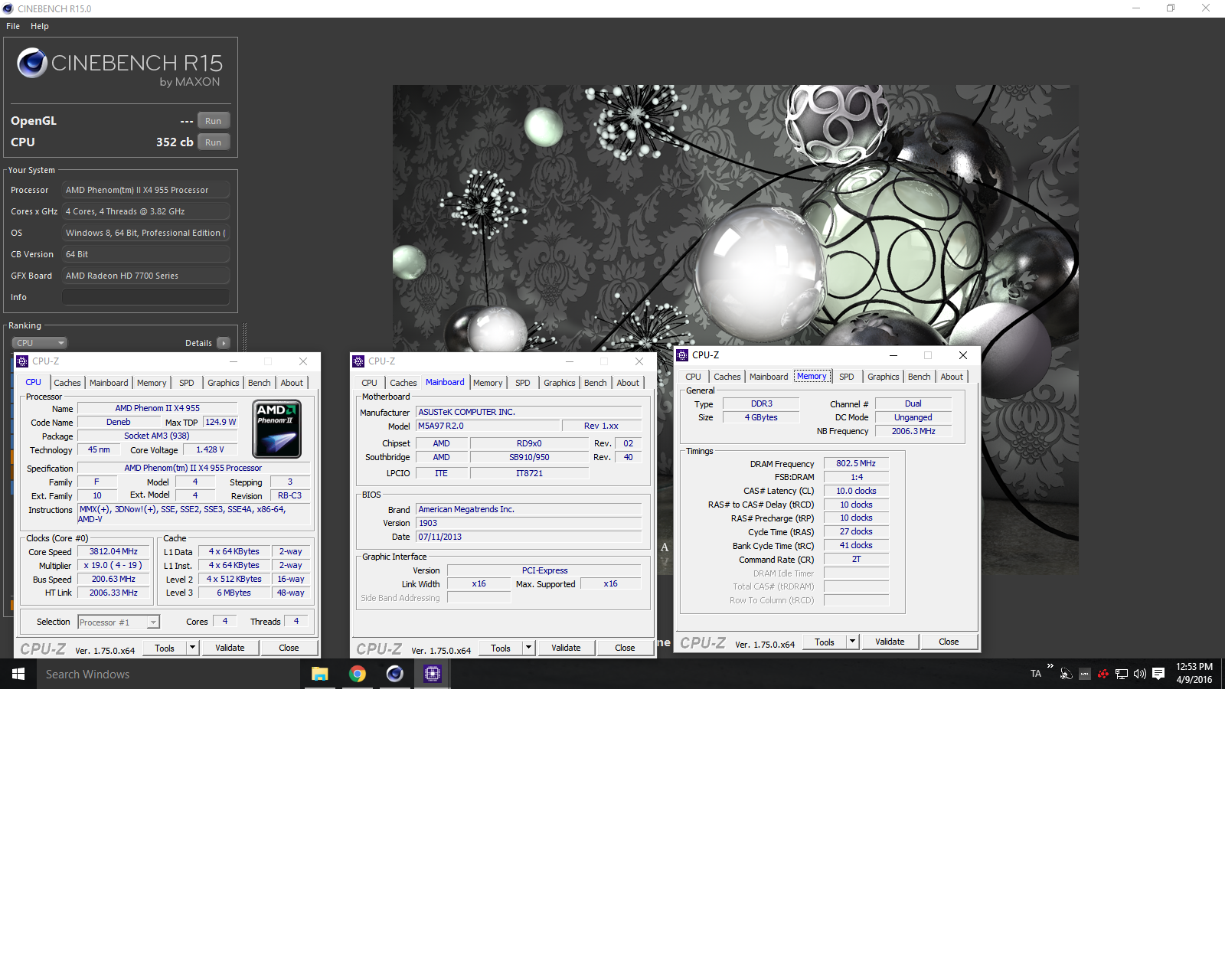Click Validate in CPU window
The image size is (1225, 980).
point(230,648)
